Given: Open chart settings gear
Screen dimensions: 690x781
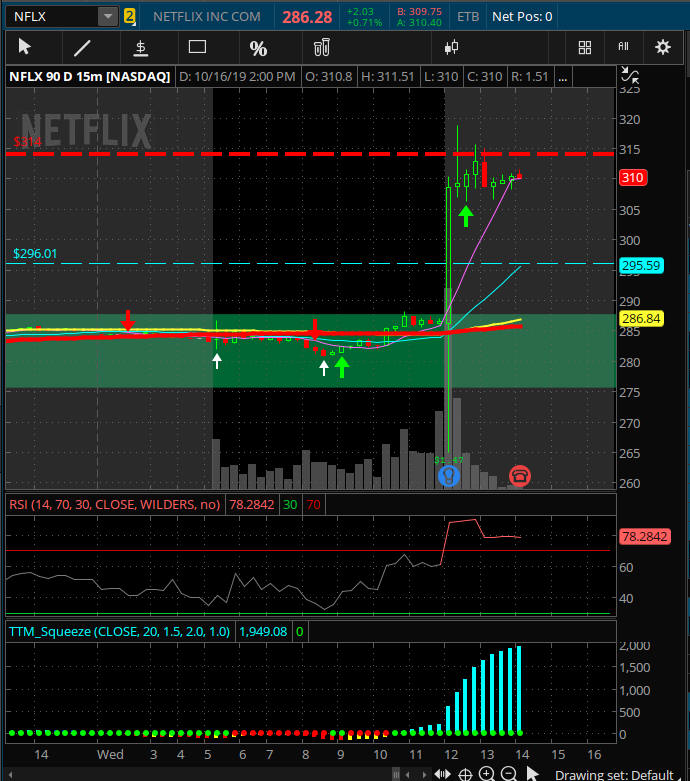Looking at the screenshot, I should pos(662,47).
